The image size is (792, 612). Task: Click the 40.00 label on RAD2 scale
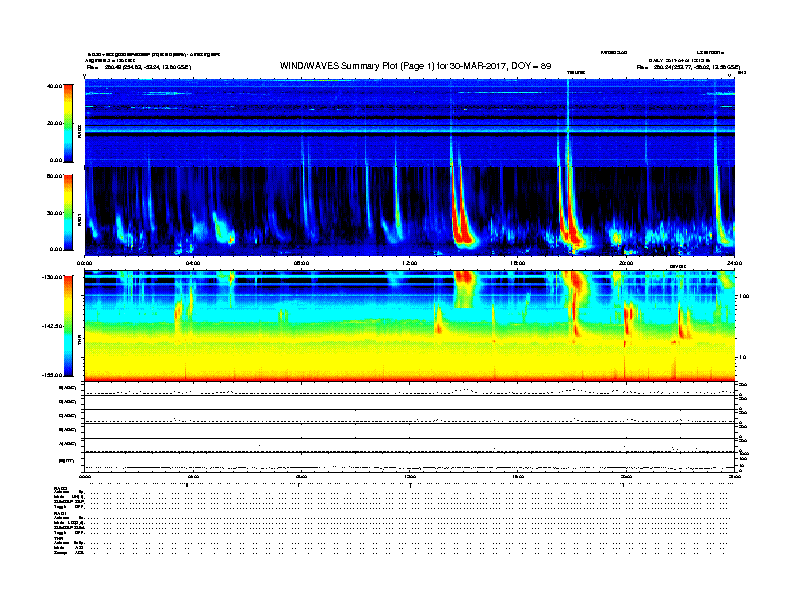(54, 86)
